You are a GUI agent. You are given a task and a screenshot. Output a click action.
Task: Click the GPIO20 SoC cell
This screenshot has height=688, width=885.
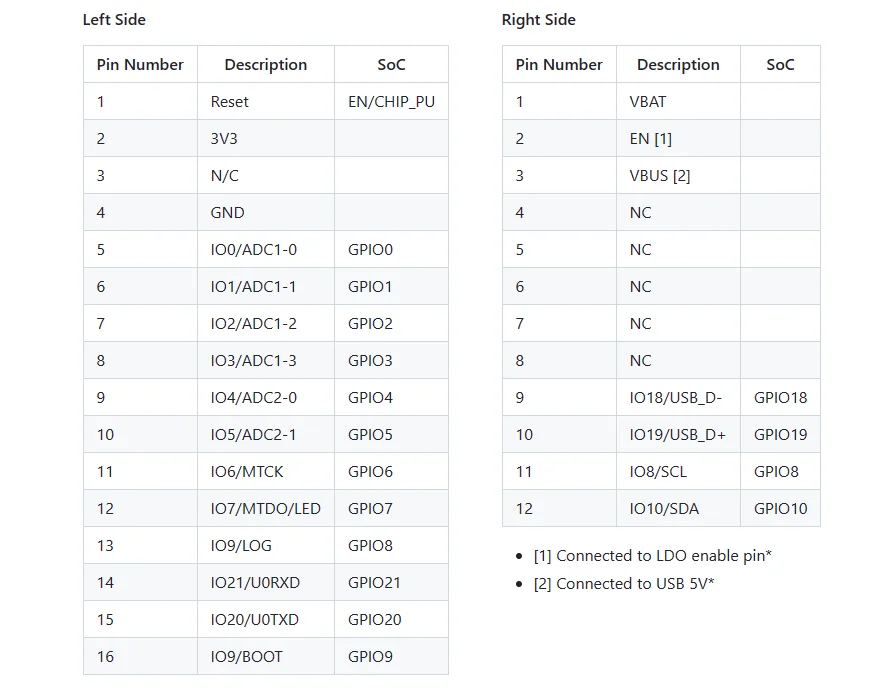pos(375,620)
